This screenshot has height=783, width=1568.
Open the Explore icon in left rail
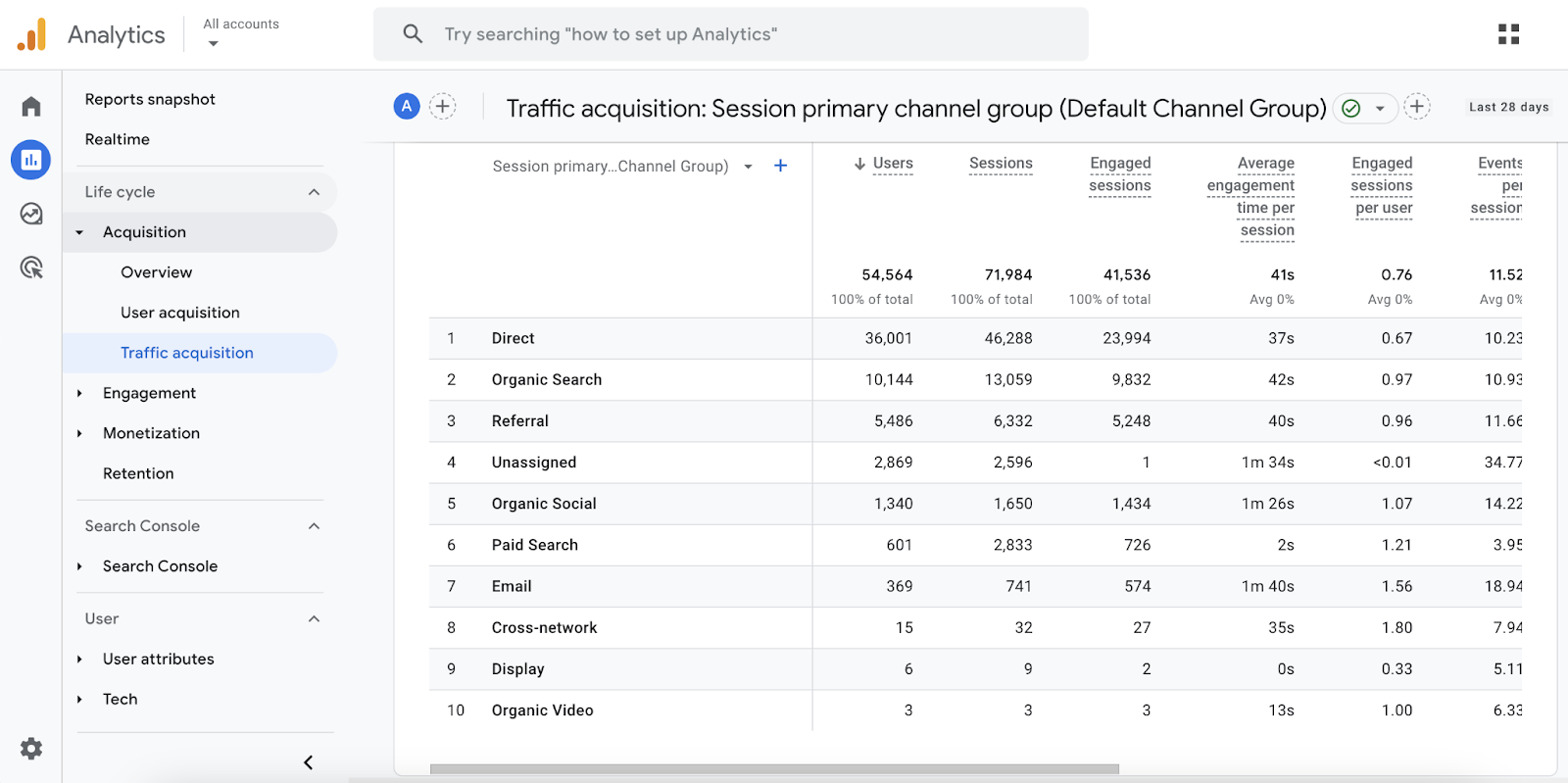tap(31, 214)
